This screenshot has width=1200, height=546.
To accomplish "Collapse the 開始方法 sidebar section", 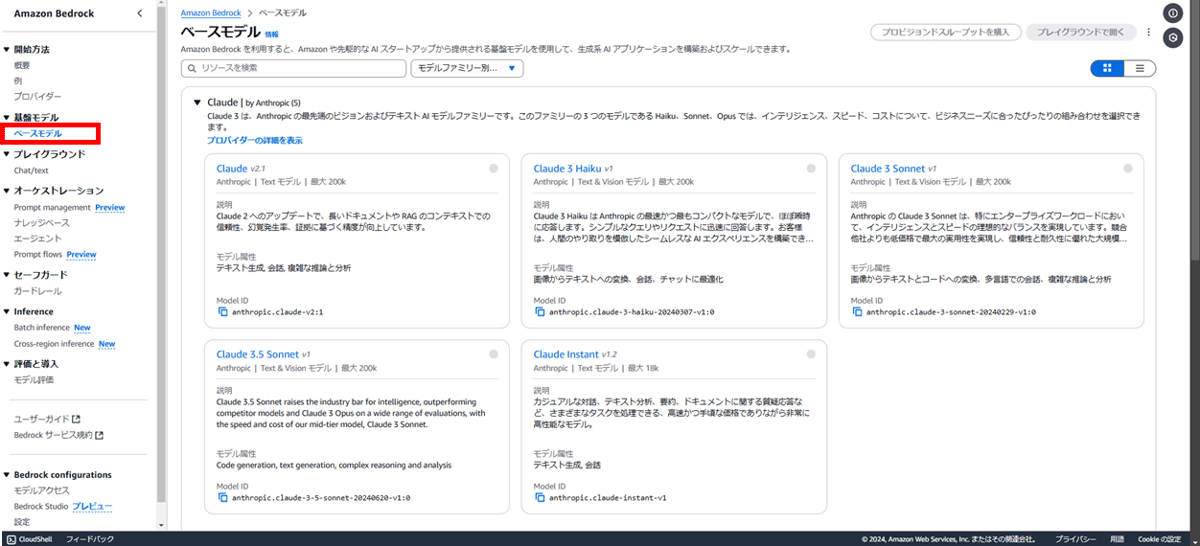I will pyautogui.click(x=6, y=49).
